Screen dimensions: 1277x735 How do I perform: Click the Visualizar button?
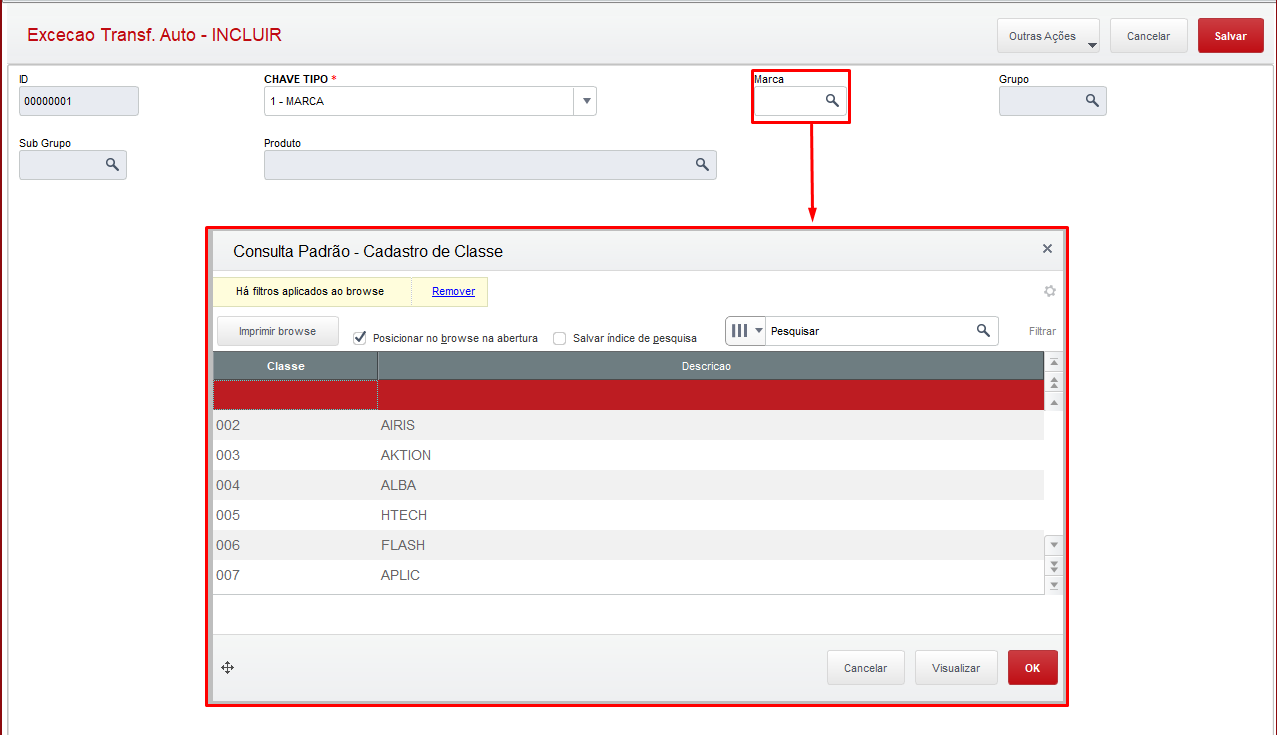956,668
